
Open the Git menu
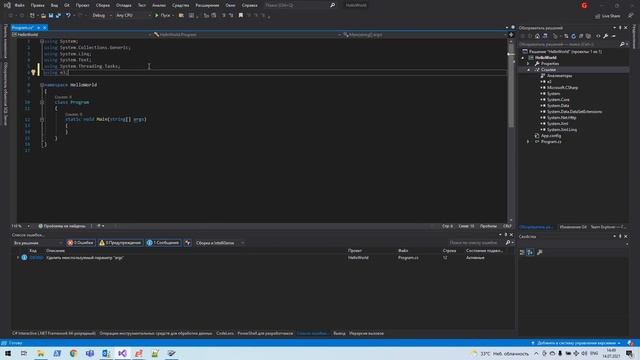coord(67,5)
